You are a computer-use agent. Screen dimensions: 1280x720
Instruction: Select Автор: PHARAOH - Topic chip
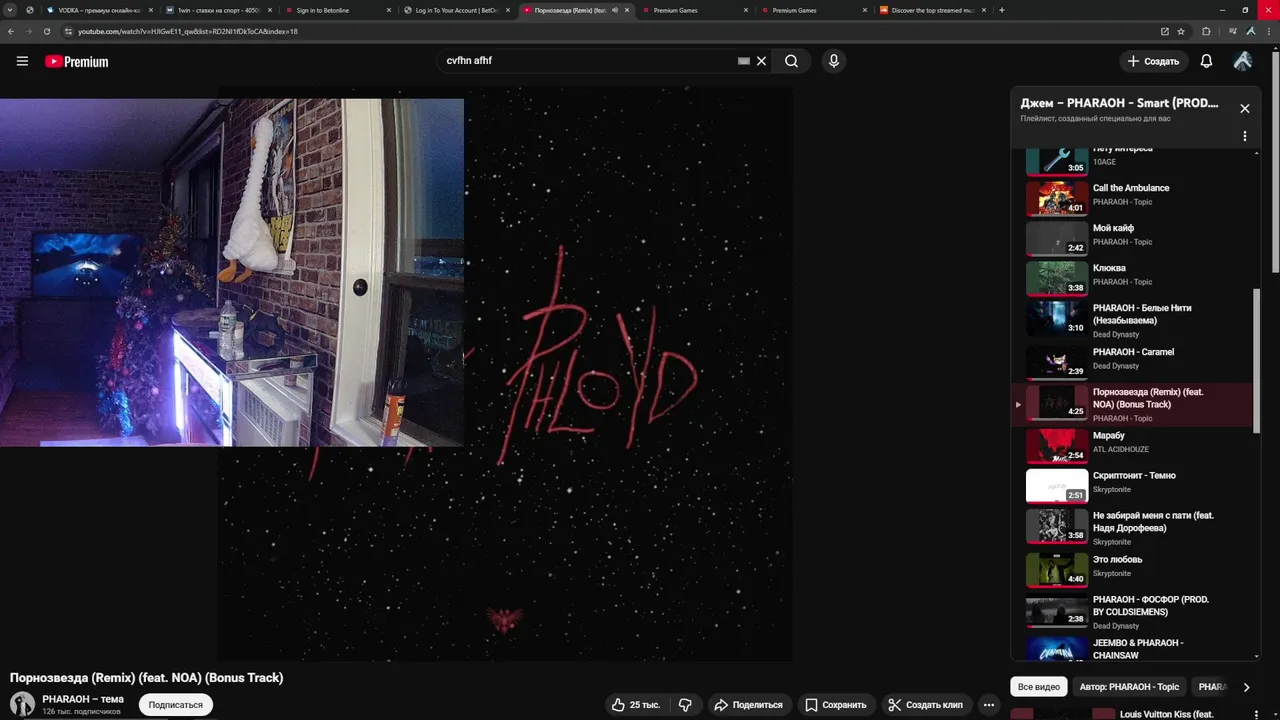[x=1129, y=687]
